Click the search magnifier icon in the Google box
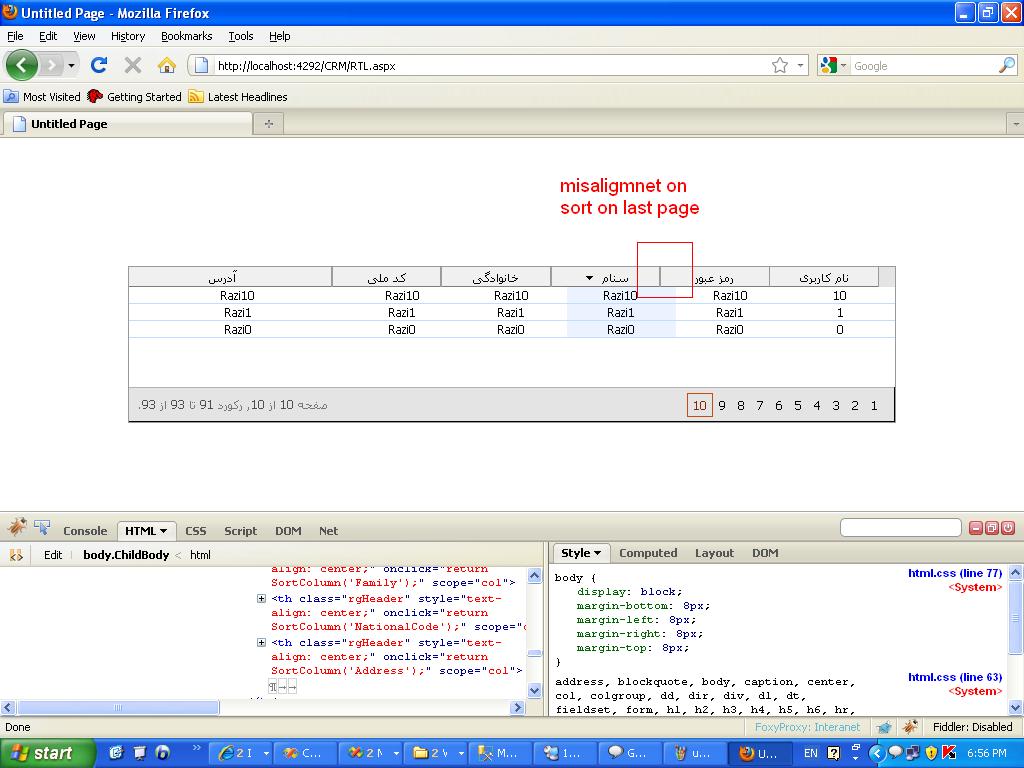This screenshot has width=1024, height=768. tap(1006, 65)
